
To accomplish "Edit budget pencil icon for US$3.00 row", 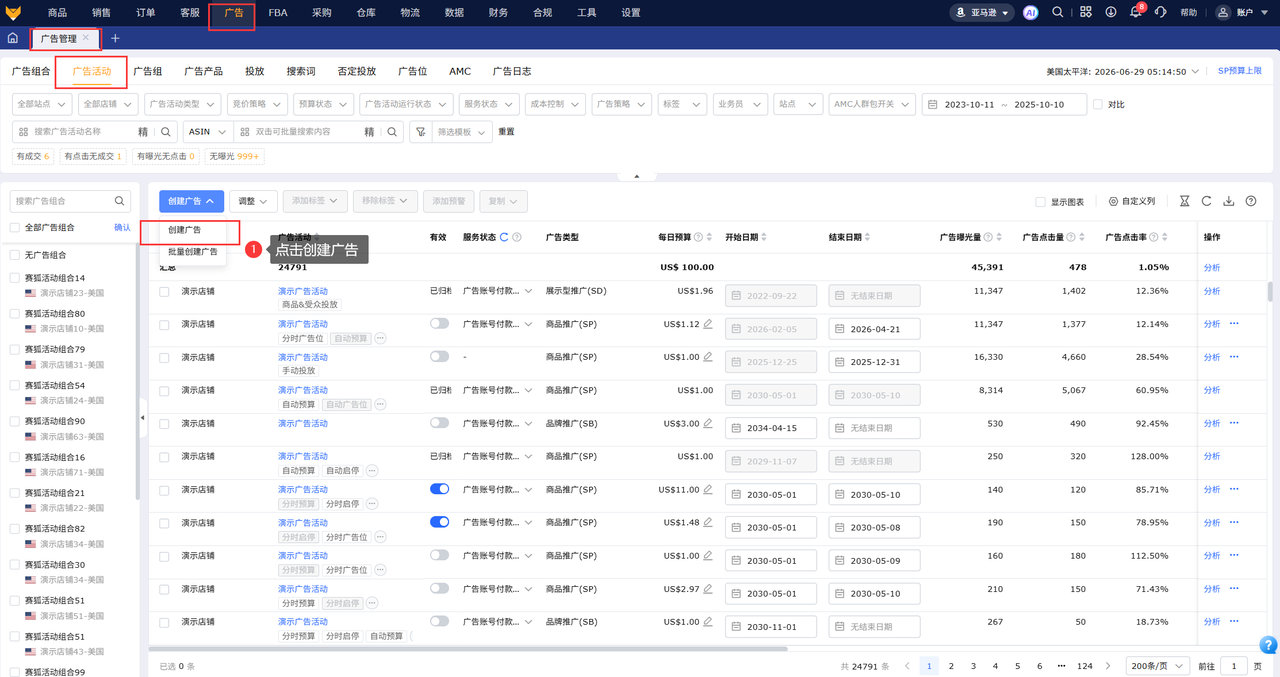I will (708, 423).
